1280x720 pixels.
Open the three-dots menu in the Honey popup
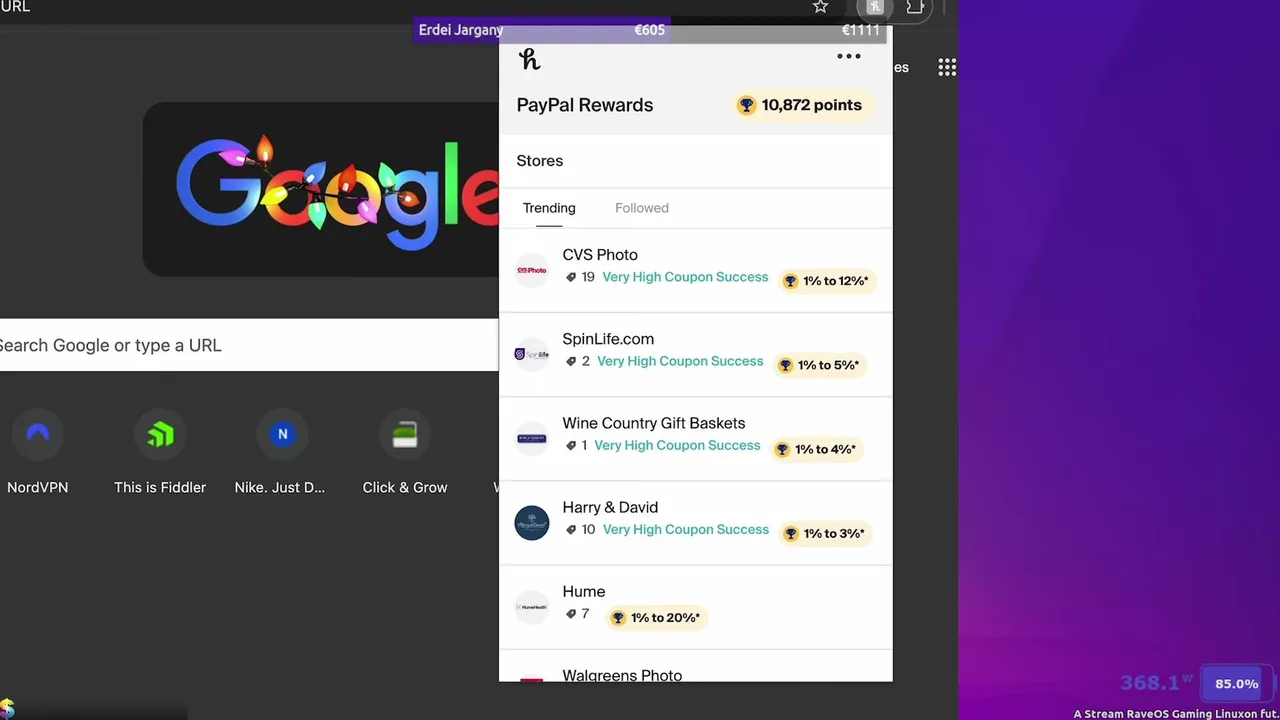[848, 57]
